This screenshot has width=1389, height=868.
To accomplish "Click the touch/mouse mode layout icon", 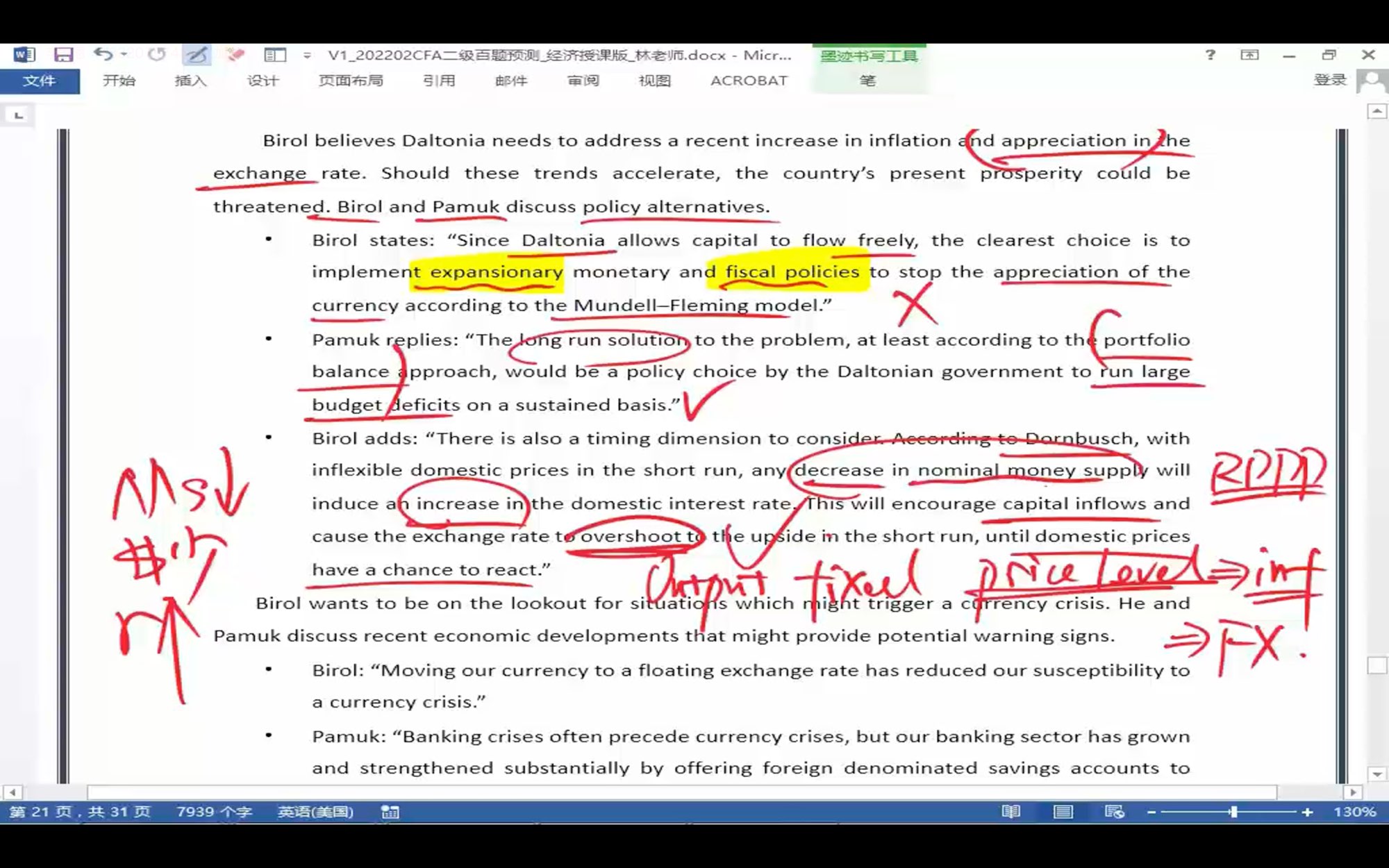I will click(x=275, y=55).
